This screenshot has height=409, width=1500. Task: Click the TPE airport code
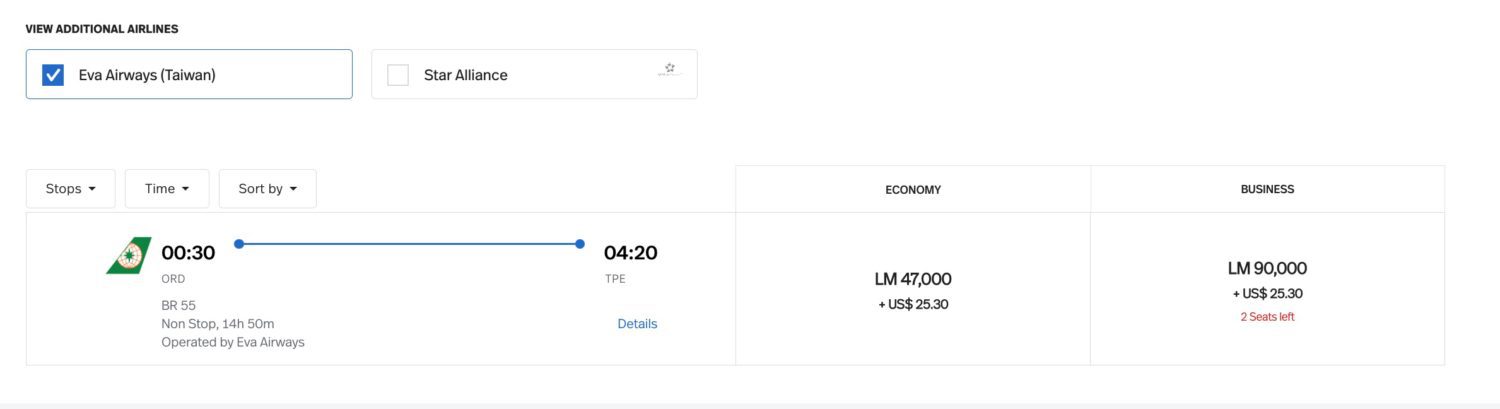click(x=615, y=279)
